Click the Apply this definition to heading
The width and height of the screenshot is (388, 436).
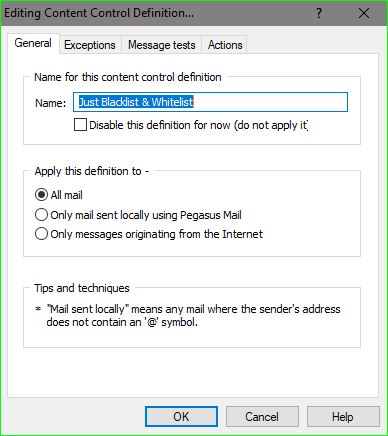(92, 171)
